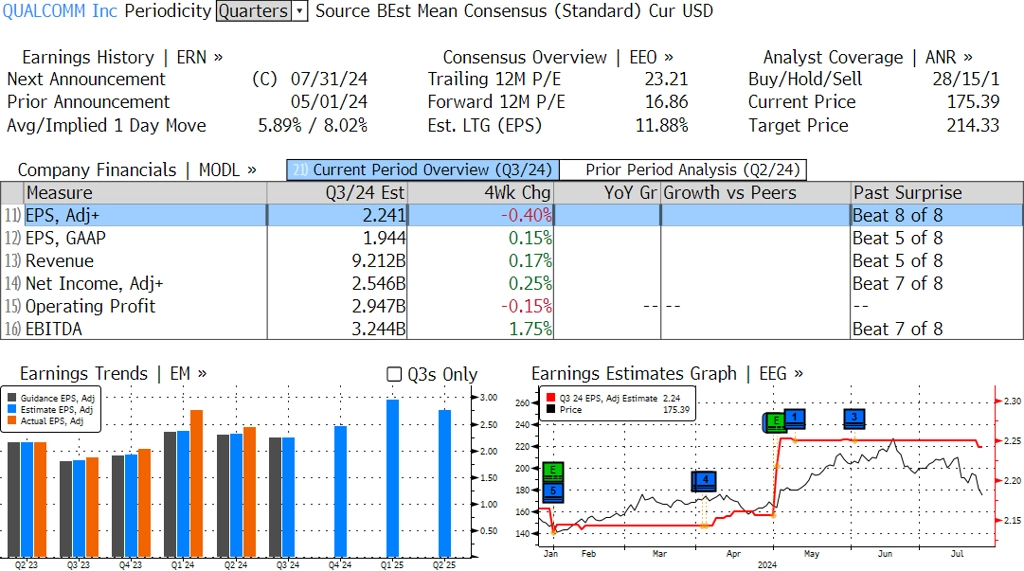Enable the Q3s Only checkbox

[x=394, y=374]
